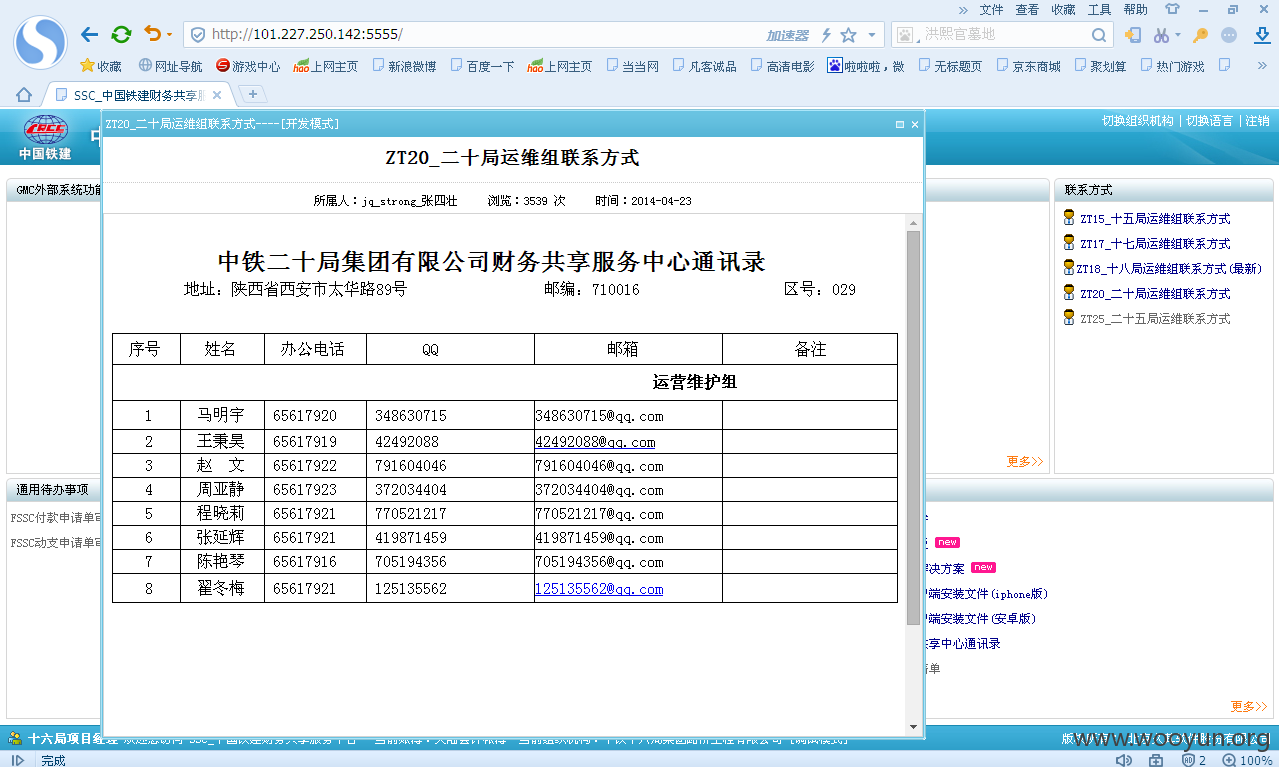Open the 工具 menu
Screen dimensions: 1279x767
pos(1099,9)
